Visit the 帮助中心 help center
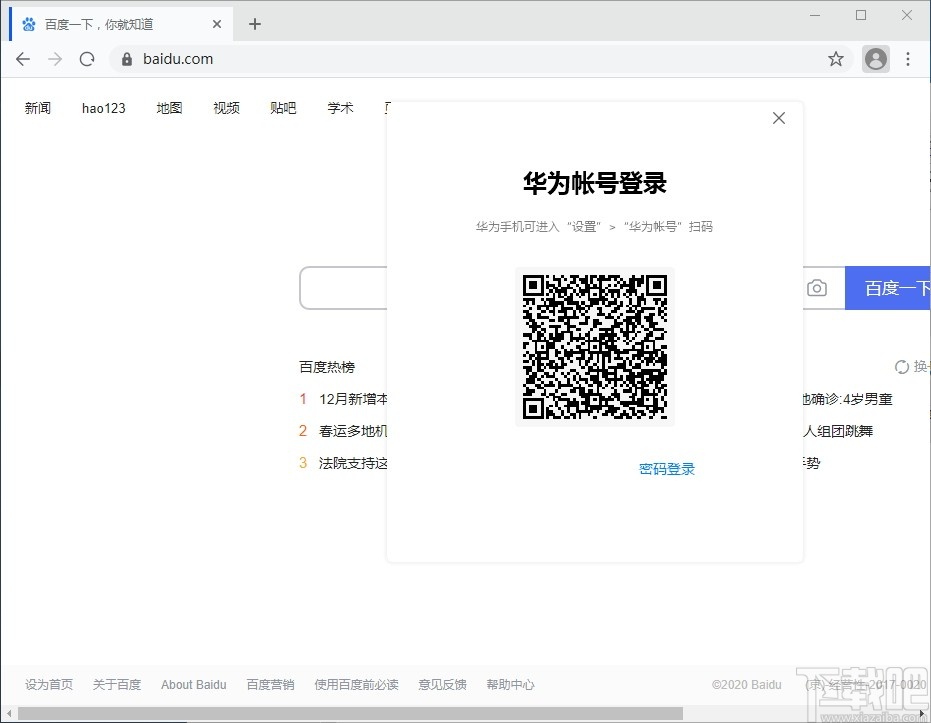This screenshot has height=723, width=931. (x=510, y=685)
